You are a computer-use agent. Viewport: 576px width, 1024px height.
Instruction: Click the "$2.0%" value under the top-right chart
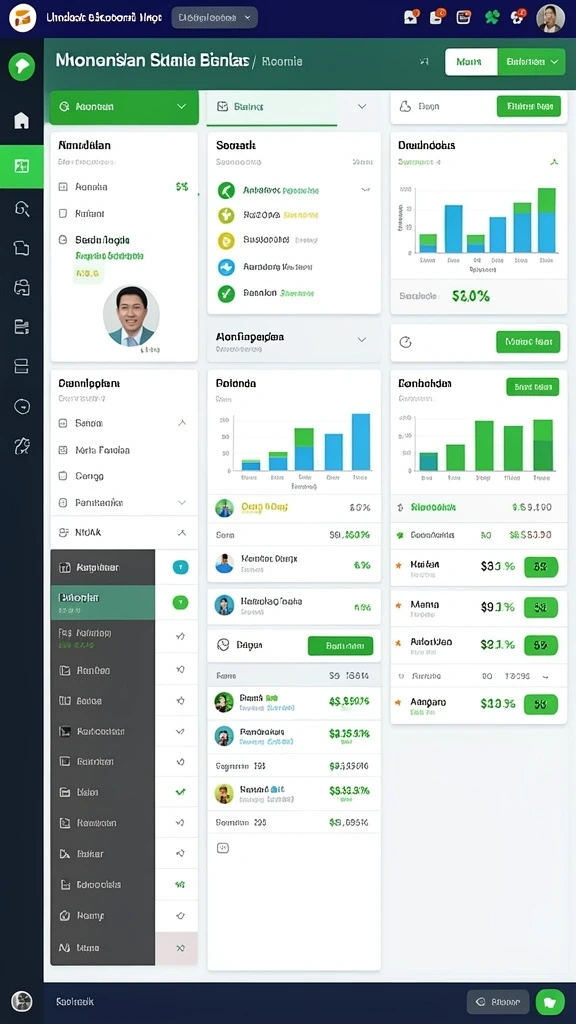click(x=470, y=296)
